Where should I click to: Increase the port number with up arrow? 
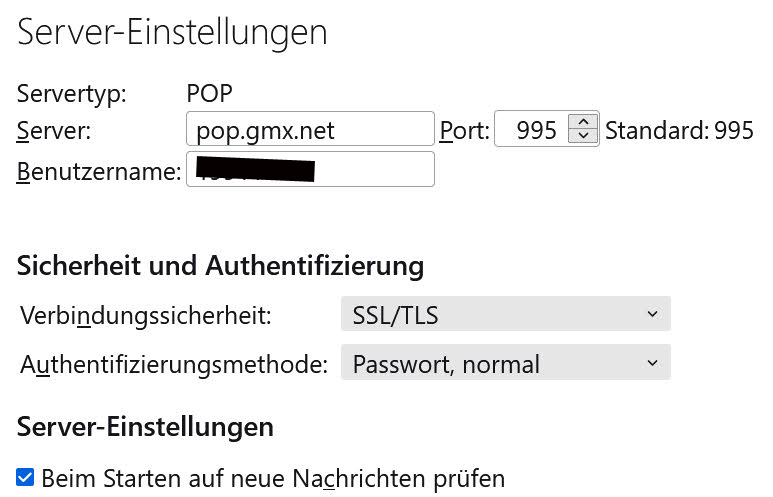(x=583, y=121)
